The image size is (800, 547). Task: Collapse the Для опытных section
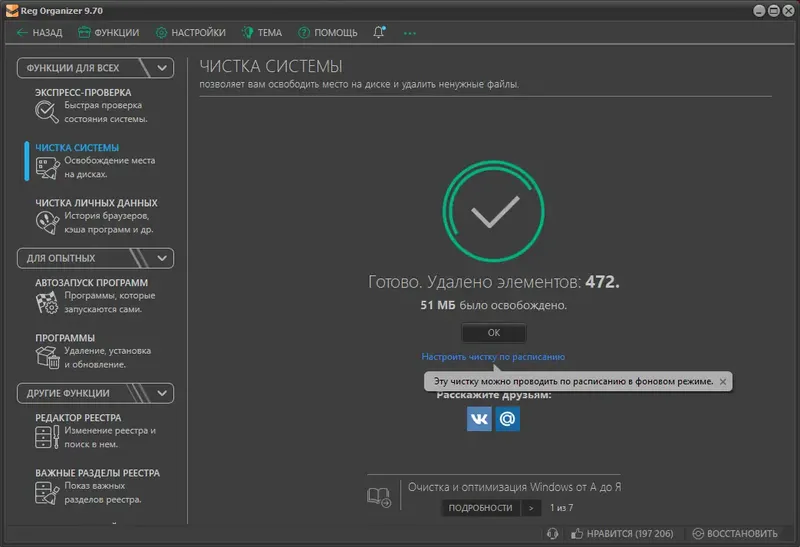click(x=162, y=258)
